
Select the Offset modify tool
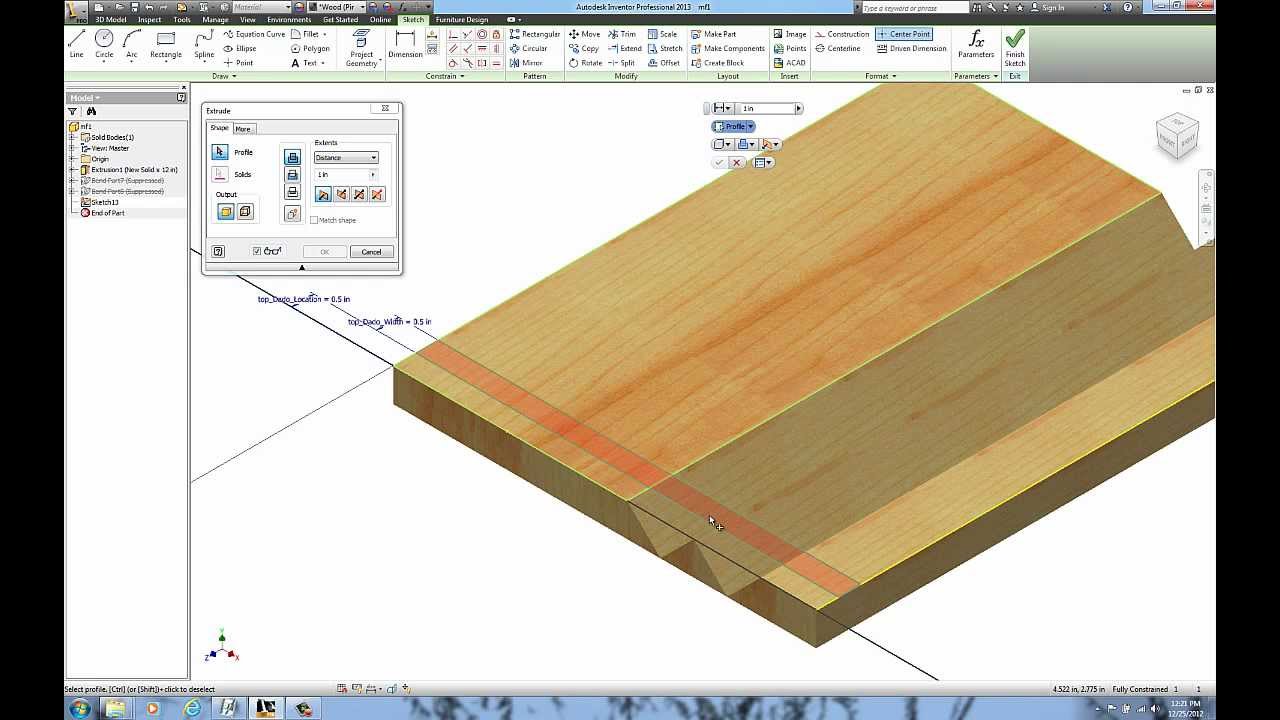pos(663,62)
